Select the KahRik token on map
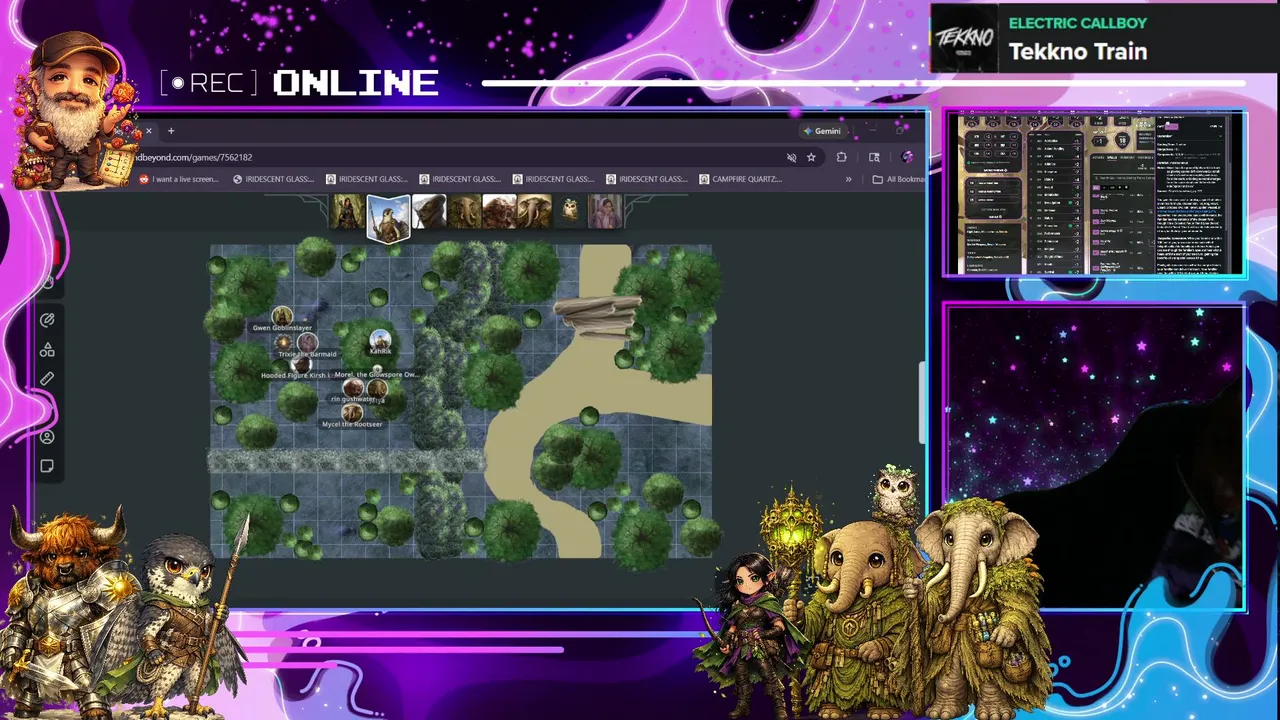Viewport: 1280px width, 720px height. (380, 340)
